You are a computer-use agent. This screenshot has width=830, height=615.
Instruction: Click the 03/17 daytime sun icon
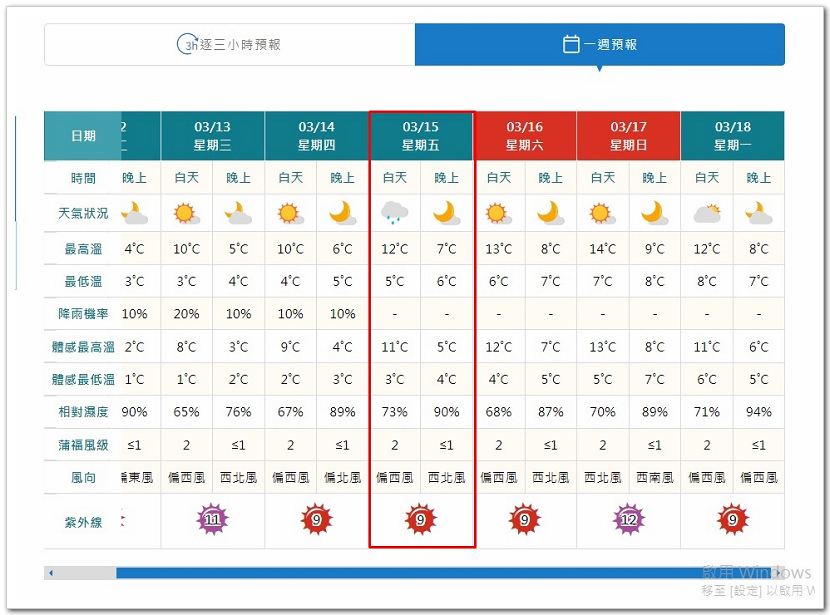(x=602, y=213)
